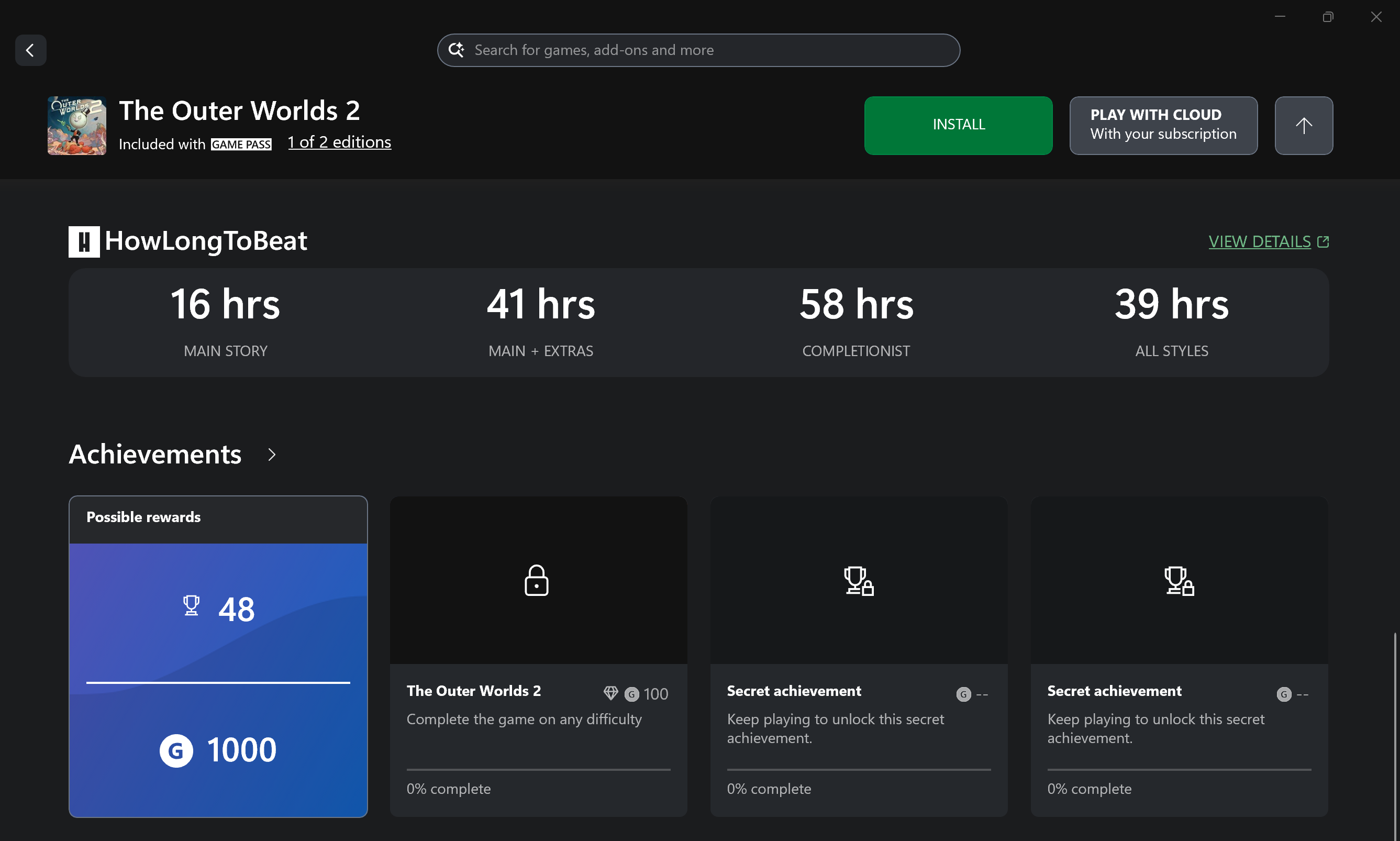Click the back arrow navigation icon
Image resolution: width=1400 pixels, height=841 pixels.
click(x=30, y=50)
